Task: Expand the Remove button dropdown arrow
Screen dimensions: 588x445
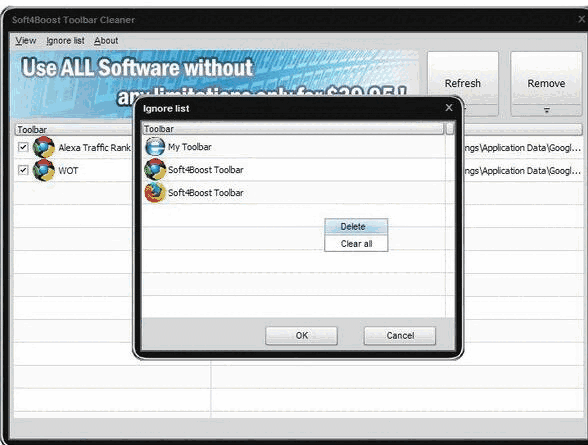Action: pos(547,110)
